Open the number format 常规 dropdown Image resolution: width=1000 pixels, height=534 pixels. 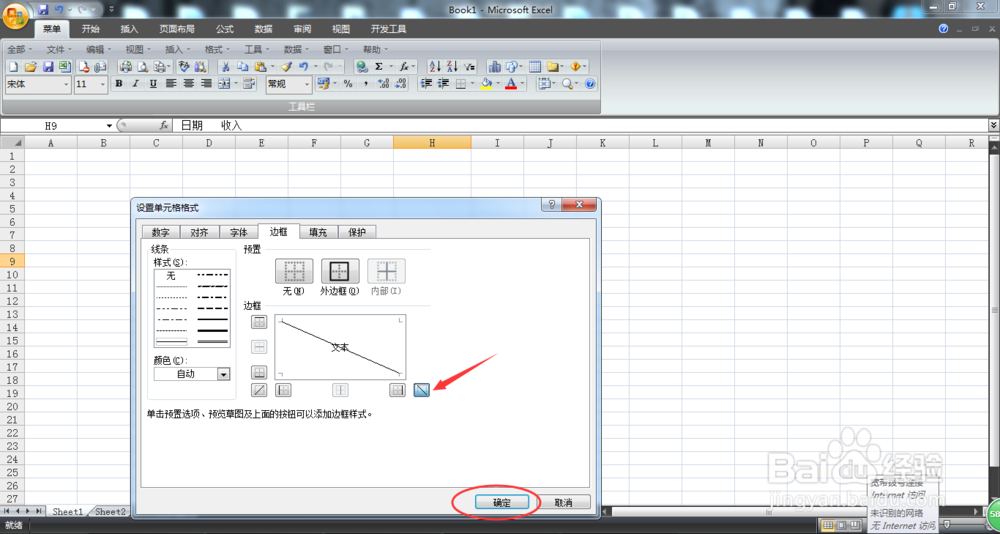(x=307, y=84)
